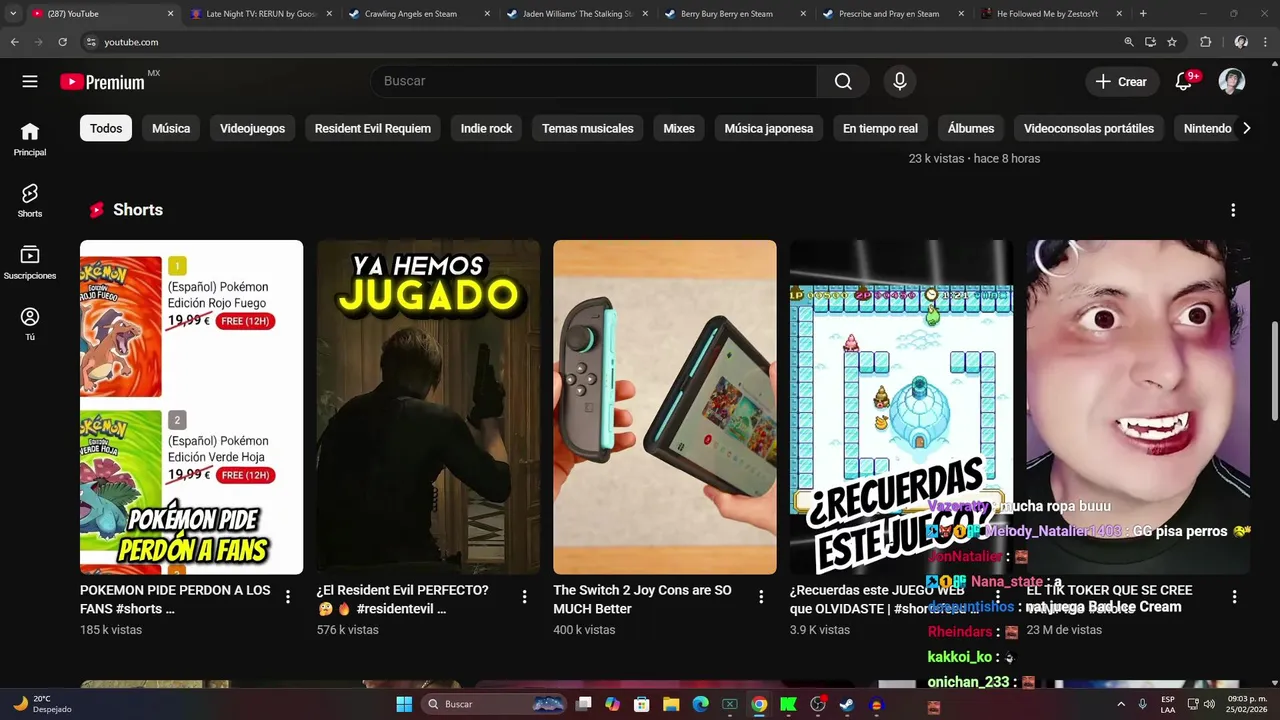1280x720 pixels.
Task: Open Shorts in the sidebar
Action: click(x=30, y=201)
